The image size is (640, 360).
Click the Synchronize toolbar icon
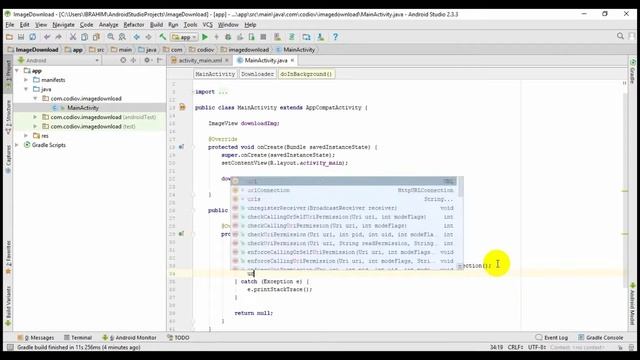pos(32,37)
